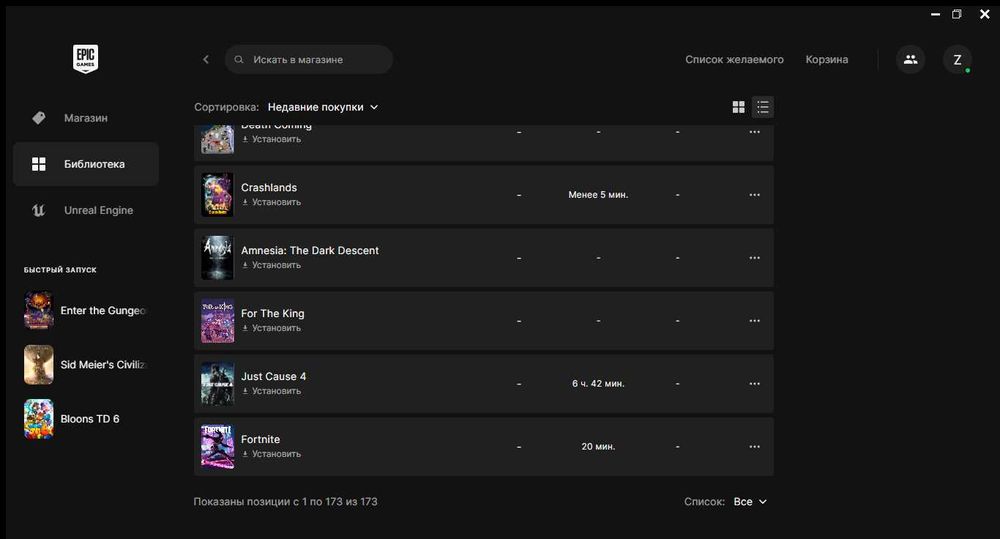Open Список желаемого wishlist link
The height and width of the screenshot is (539, 1000).
click(734, 59)
